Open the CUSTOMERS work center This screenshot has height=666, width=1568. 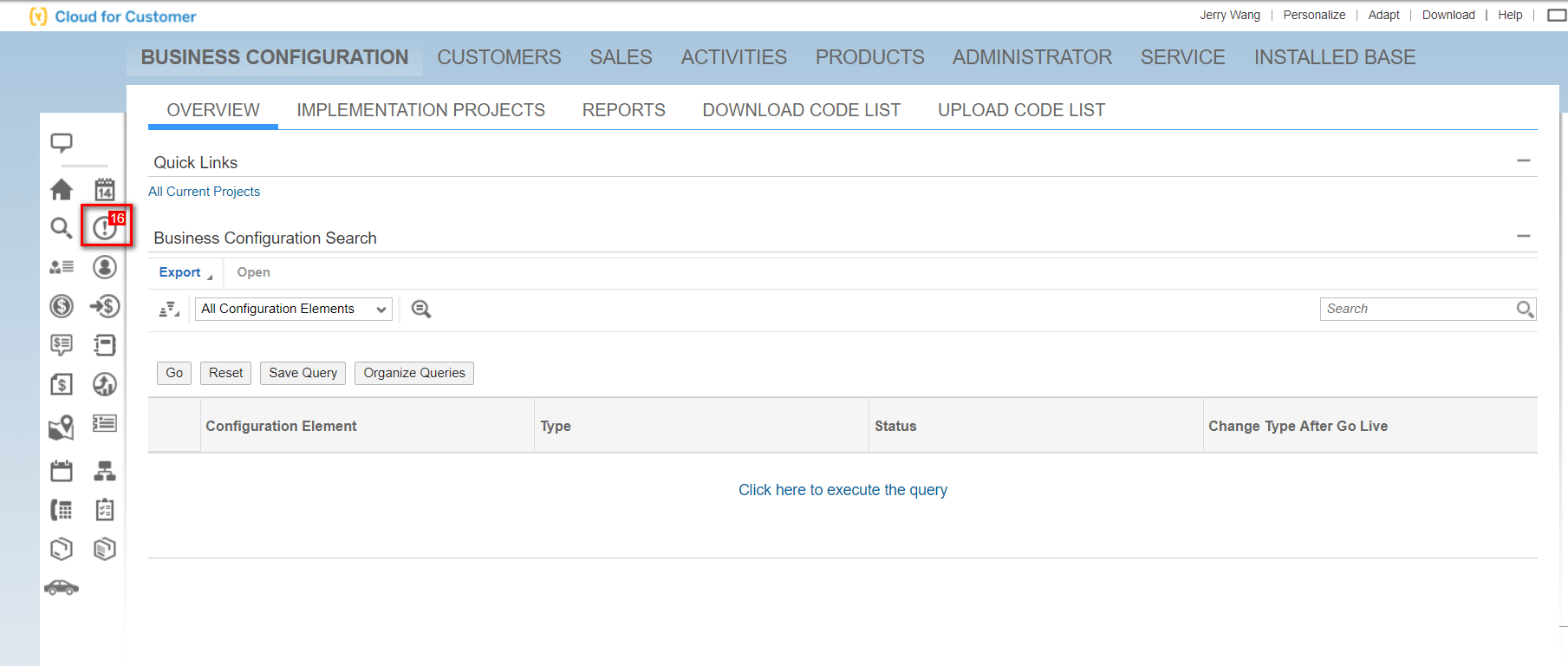coord(499,57)
